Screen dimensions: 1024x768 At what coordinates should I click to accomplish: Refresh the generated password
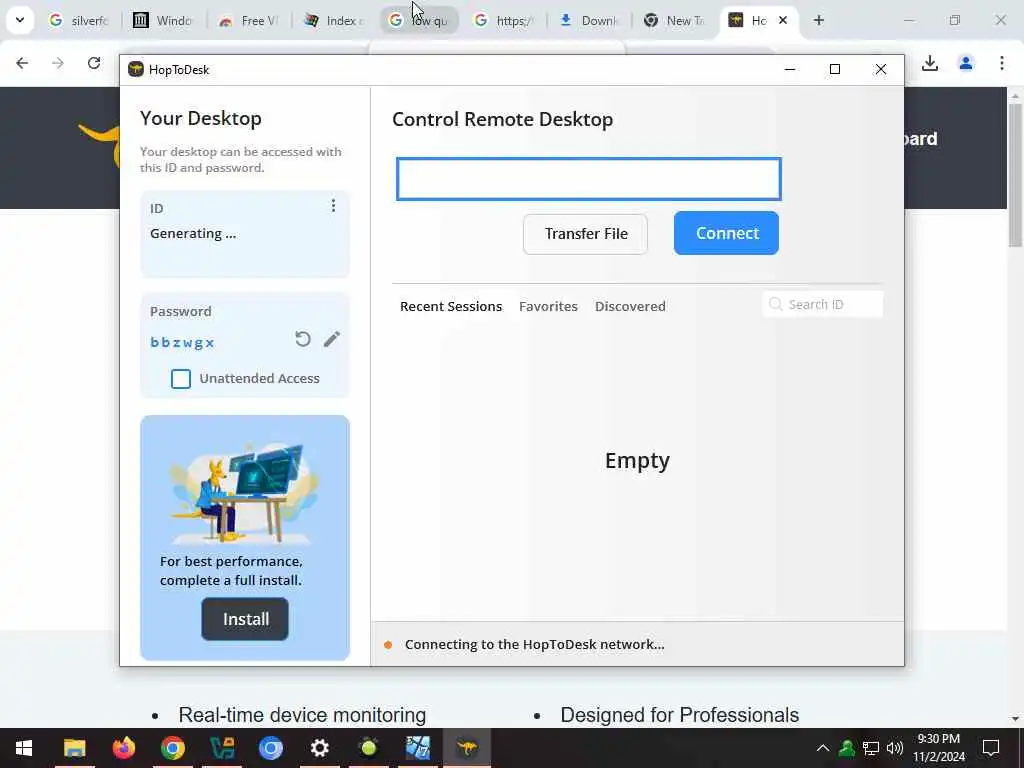[302, 339]
